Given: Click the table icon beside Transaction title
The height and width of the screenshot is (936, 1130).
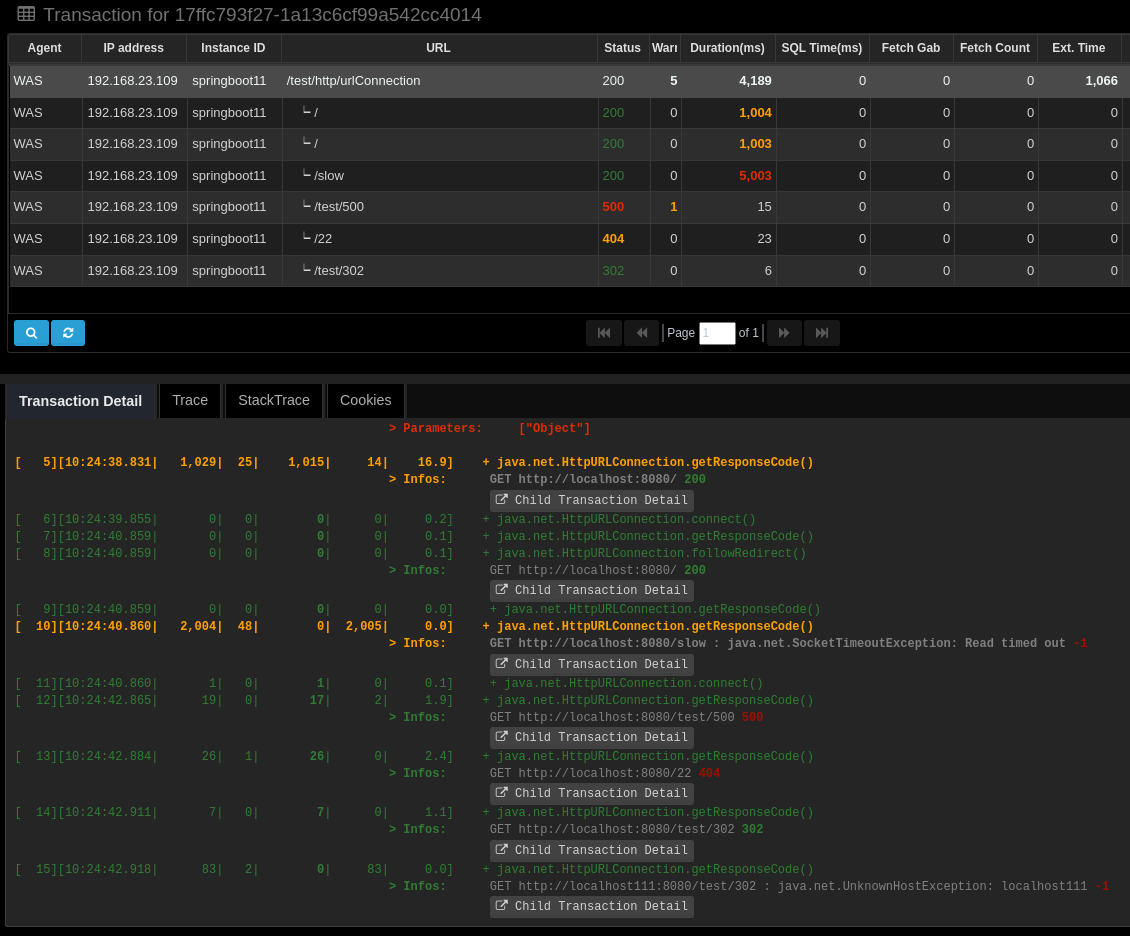Looking at the screenshot, I should (x=26, y=14).
